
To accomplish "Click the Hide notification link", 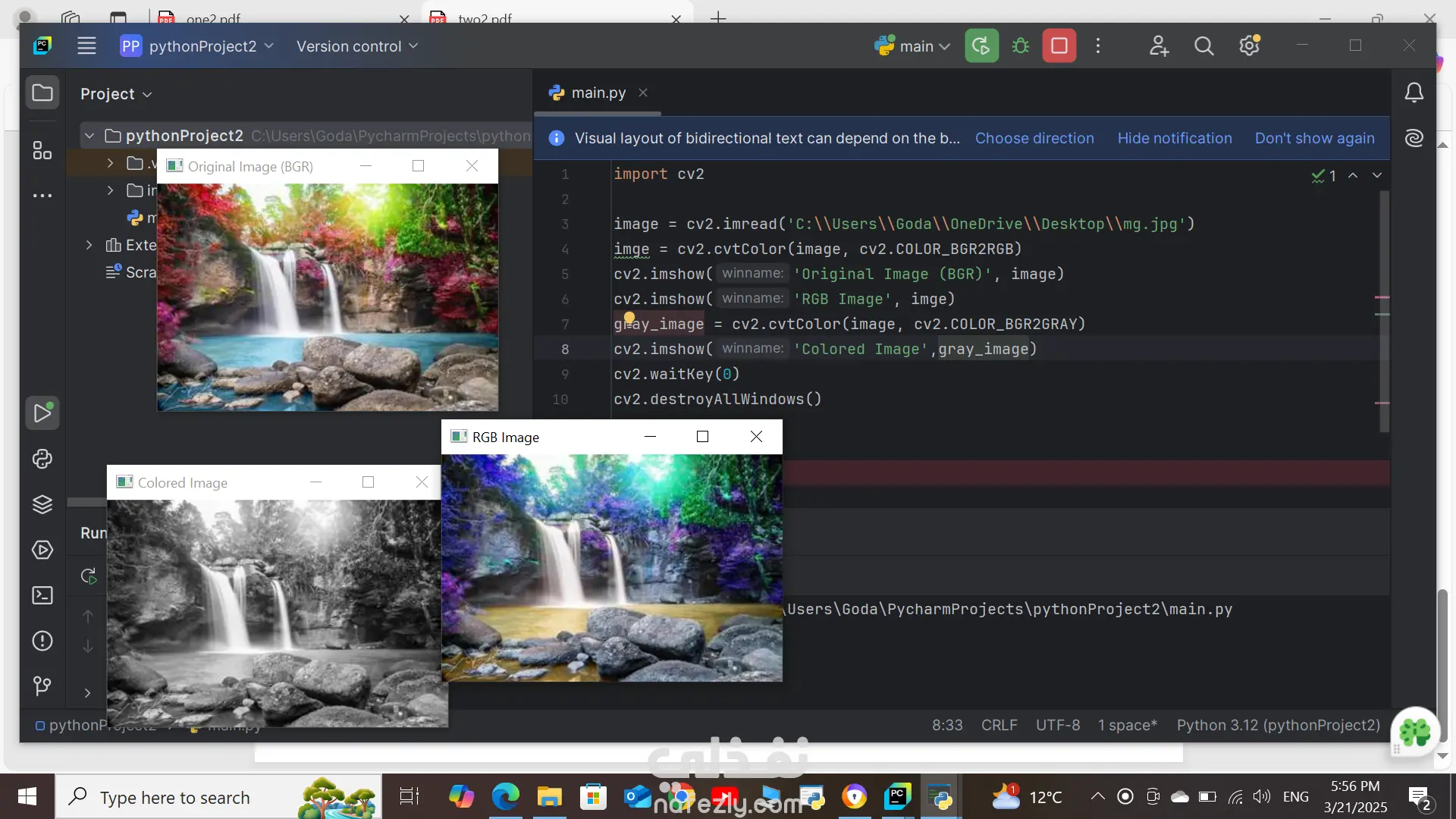I will point(1174,138).
